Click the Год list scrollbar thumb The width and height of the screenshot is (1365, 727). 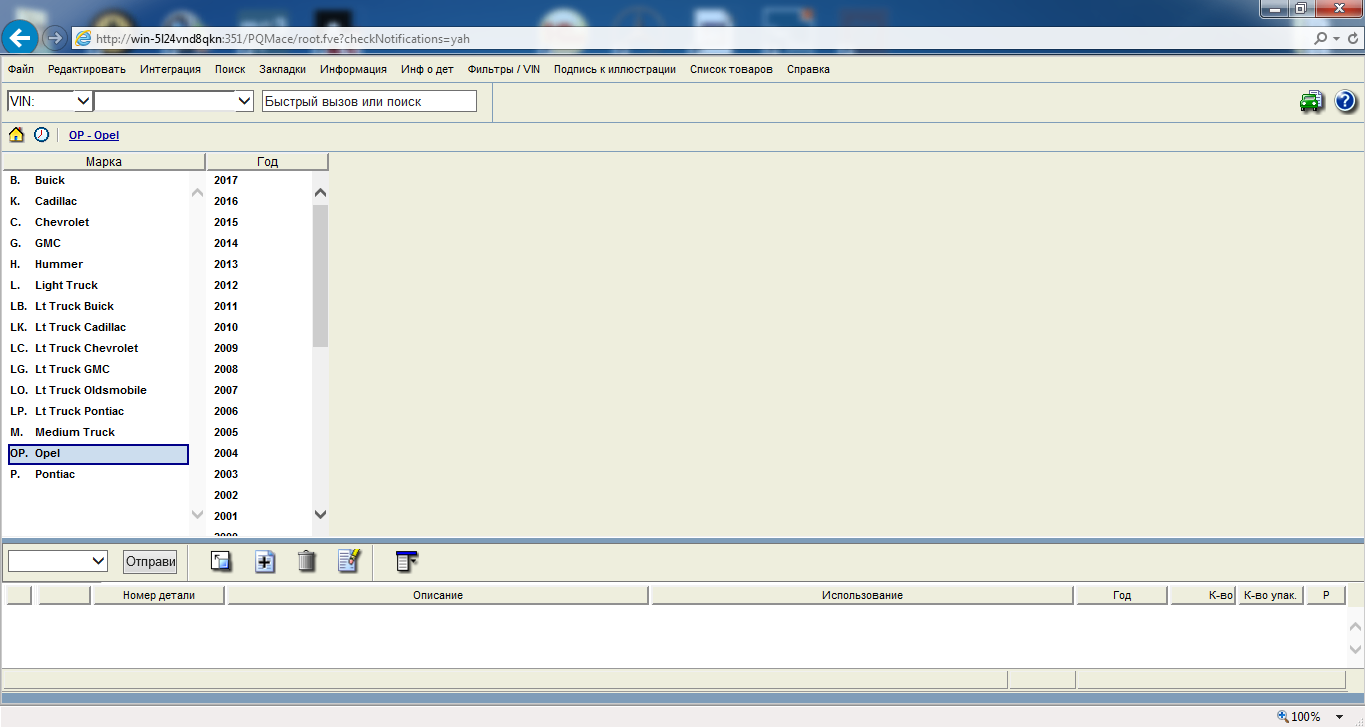click(320, 276)
